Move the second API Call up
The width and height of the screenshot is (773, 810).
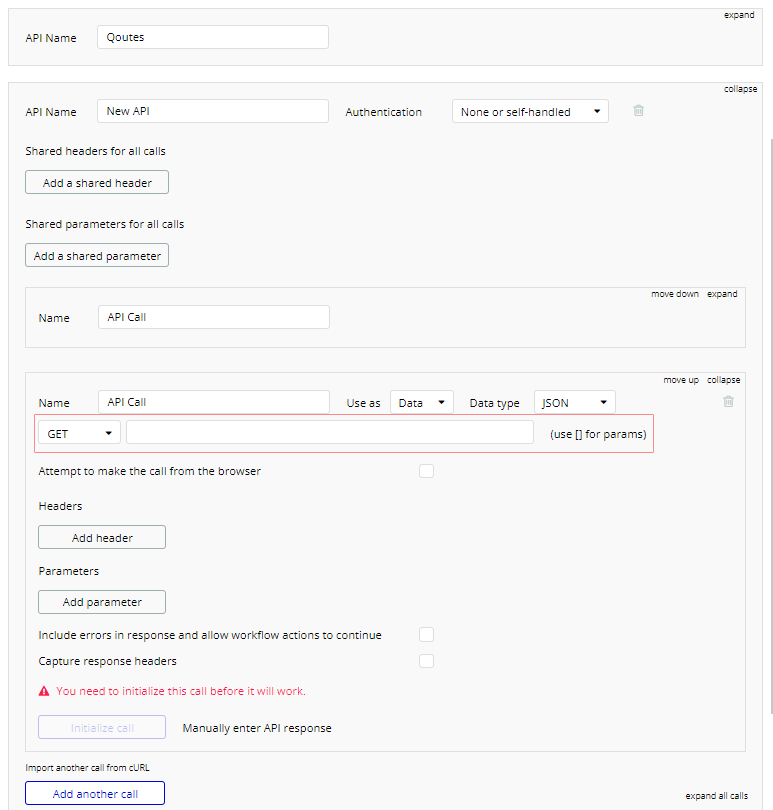tap(681, 380)
